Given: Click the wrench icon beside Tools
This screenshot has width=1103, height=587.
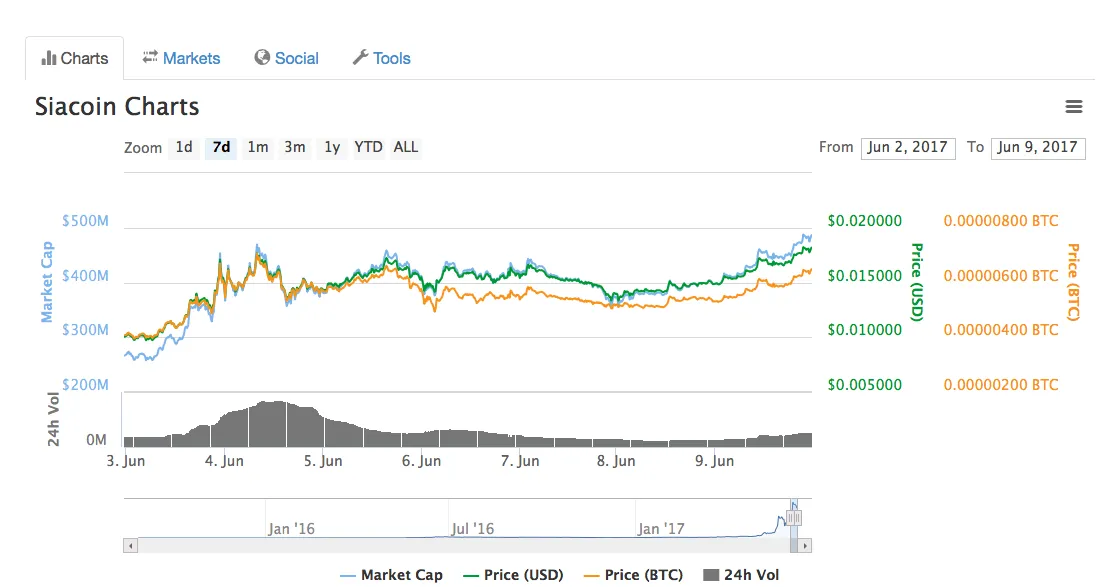Looking at the screenshot, I should (x=360, y=58).
